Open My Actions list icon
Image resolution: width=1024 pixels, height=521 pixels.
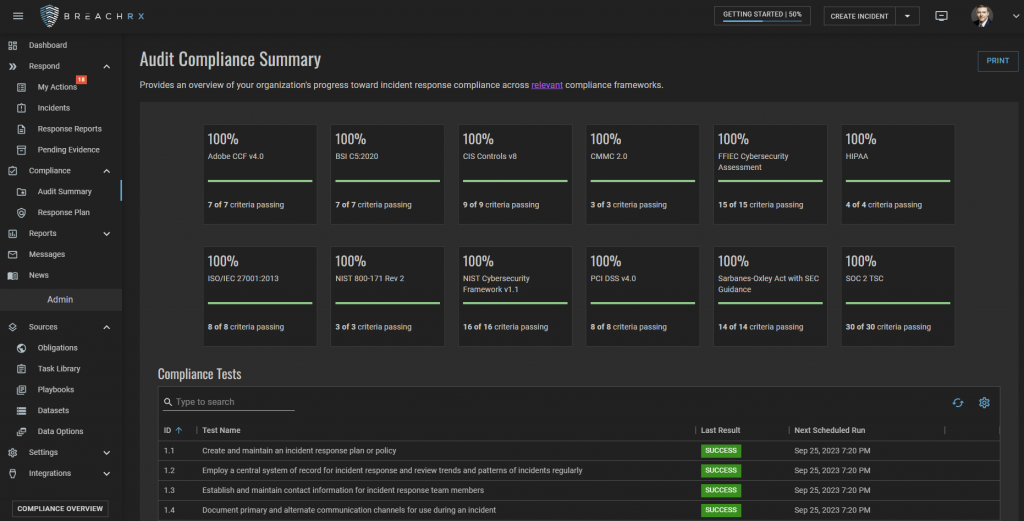(x=22, y=87)
